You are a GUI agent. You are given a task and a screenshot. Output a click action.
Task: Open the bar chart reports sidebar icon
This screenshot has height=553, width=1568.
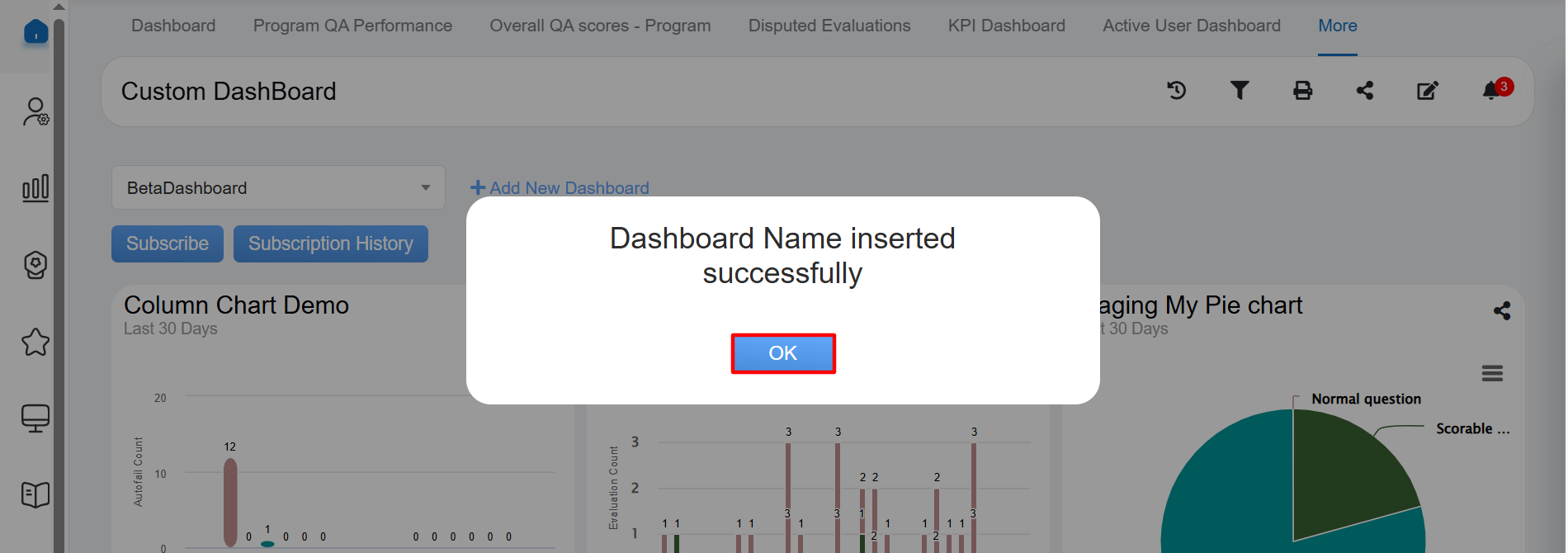(x=35, y=188)
